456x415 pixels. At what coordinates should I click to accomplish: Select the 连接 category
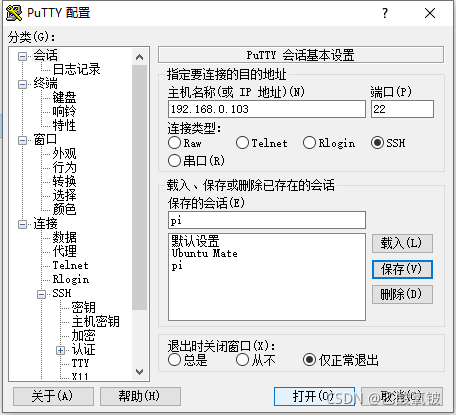coord(45,223)
